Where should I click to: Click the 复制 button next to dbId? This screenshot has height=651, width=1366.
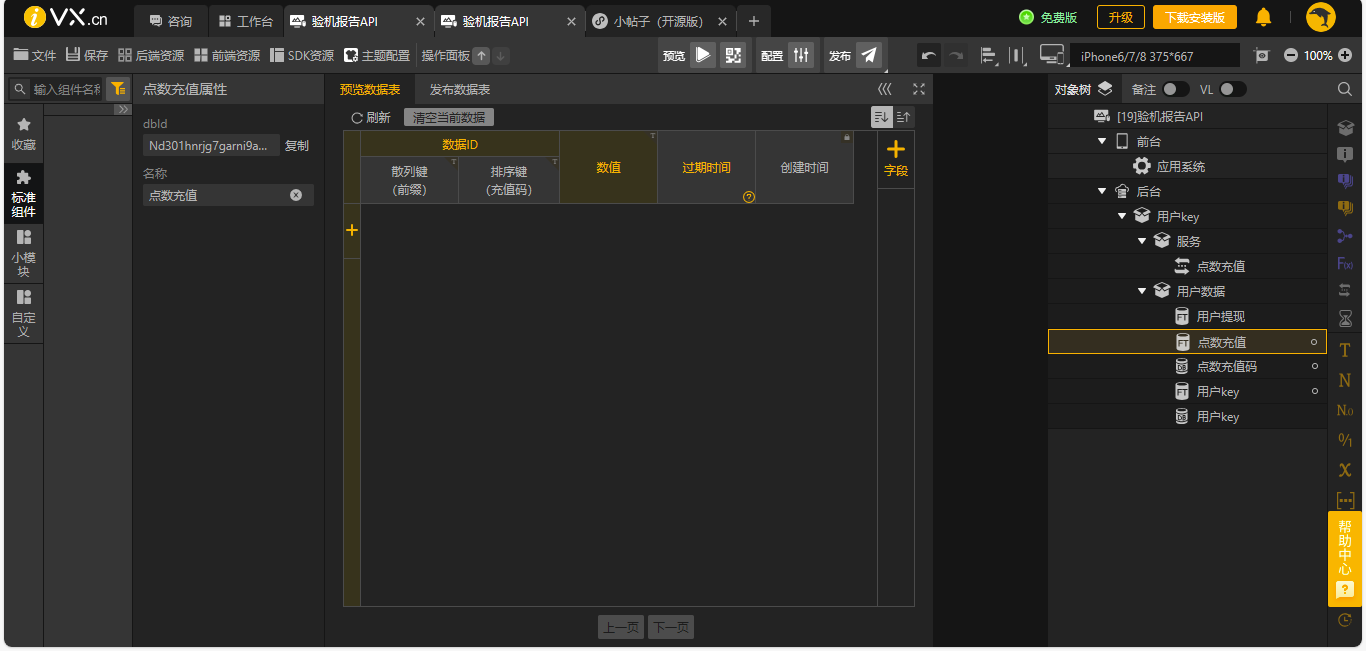(x=297, y=146)
